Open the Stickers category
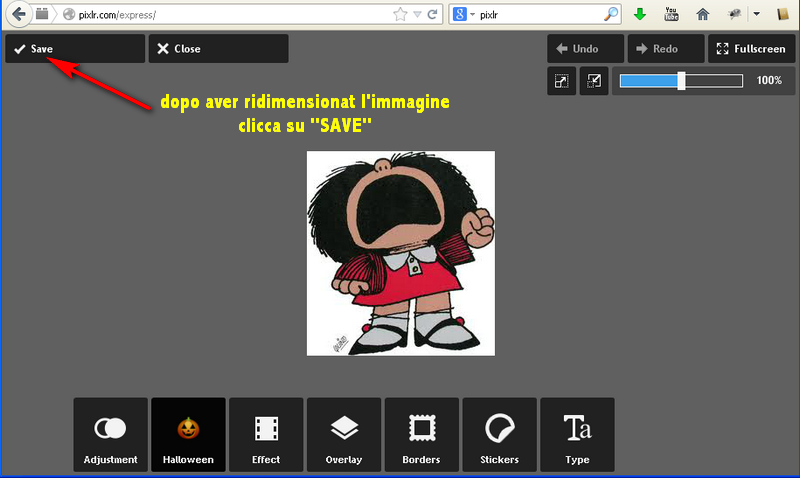The width and height of the screenshot is (800, 478). point(499,435)
